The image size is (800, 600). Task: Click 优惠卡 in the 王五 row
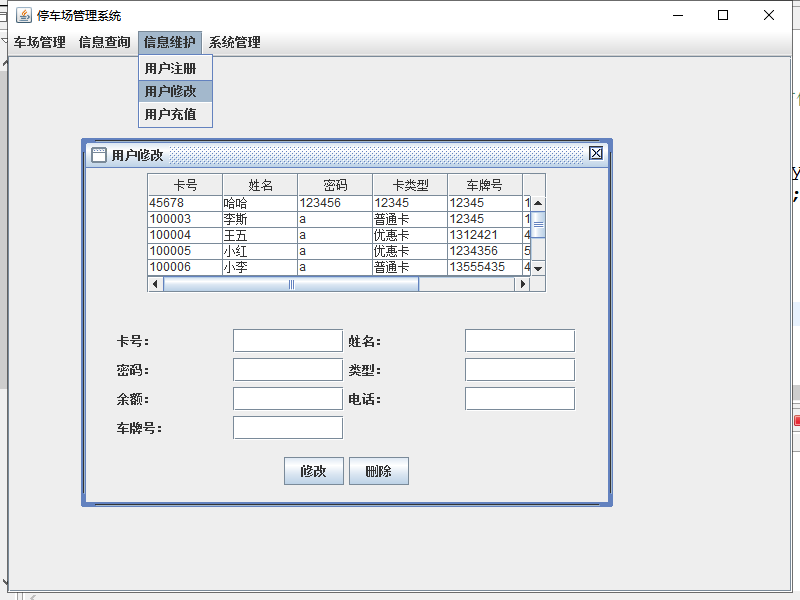click(x=410, y=235)
